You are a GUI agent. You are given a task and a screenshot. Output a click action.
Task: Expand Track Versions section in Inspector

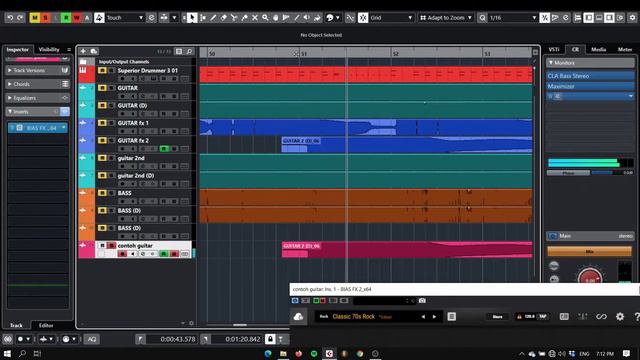10,70
